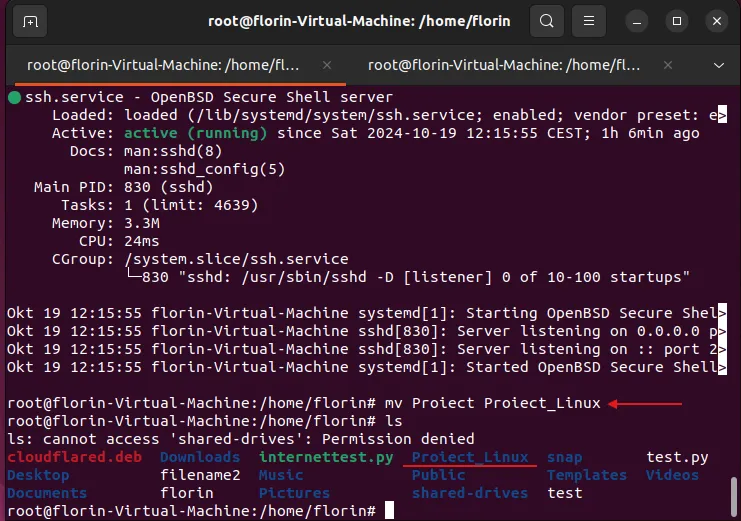Open the hamburger menu button

coord(591,21)
